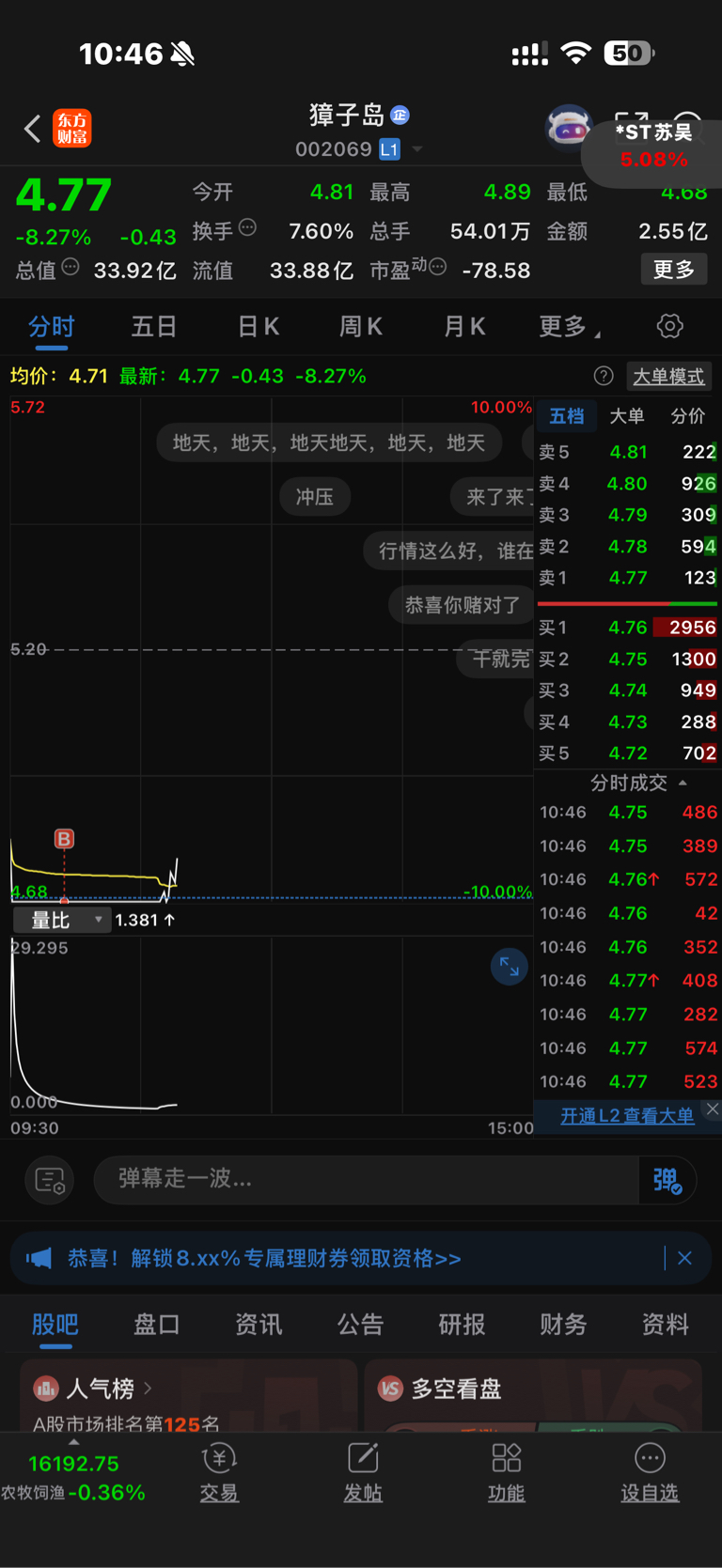Open chart settings gear icon
Screen dimensions: 722x1568
(x=670, y=326)
